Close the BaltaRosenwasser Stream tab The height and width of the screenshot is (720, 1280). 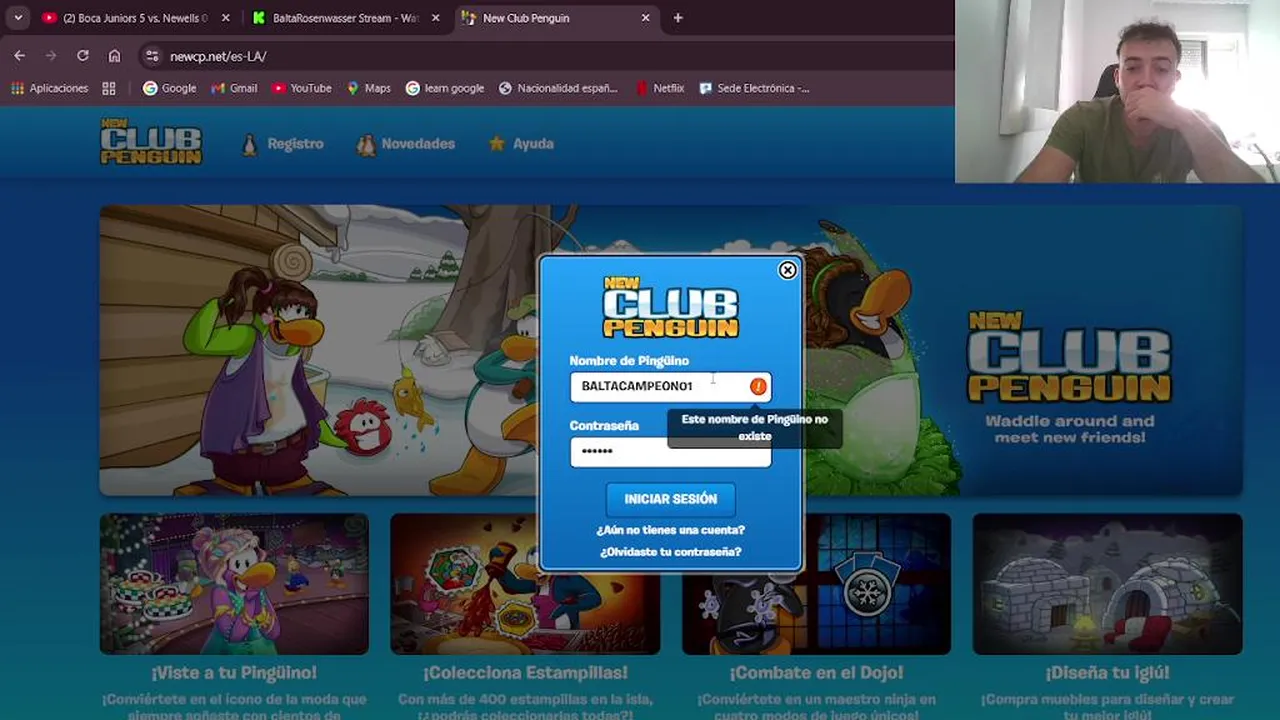pos(435,18)
